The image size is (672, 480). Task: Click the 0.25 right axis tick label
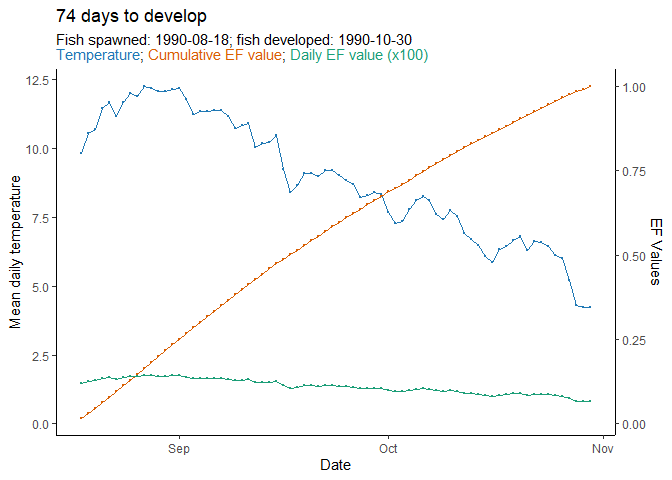[x=636, y=340]
